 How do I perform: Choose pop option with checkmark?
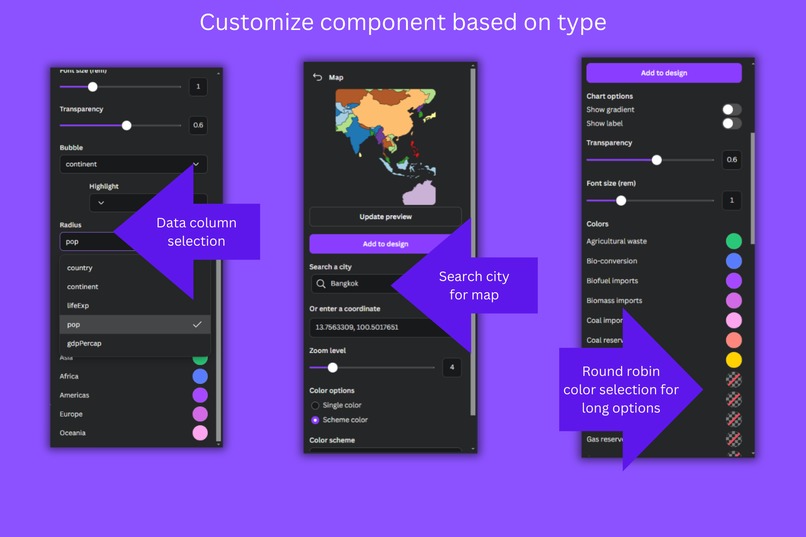[135, 324]
